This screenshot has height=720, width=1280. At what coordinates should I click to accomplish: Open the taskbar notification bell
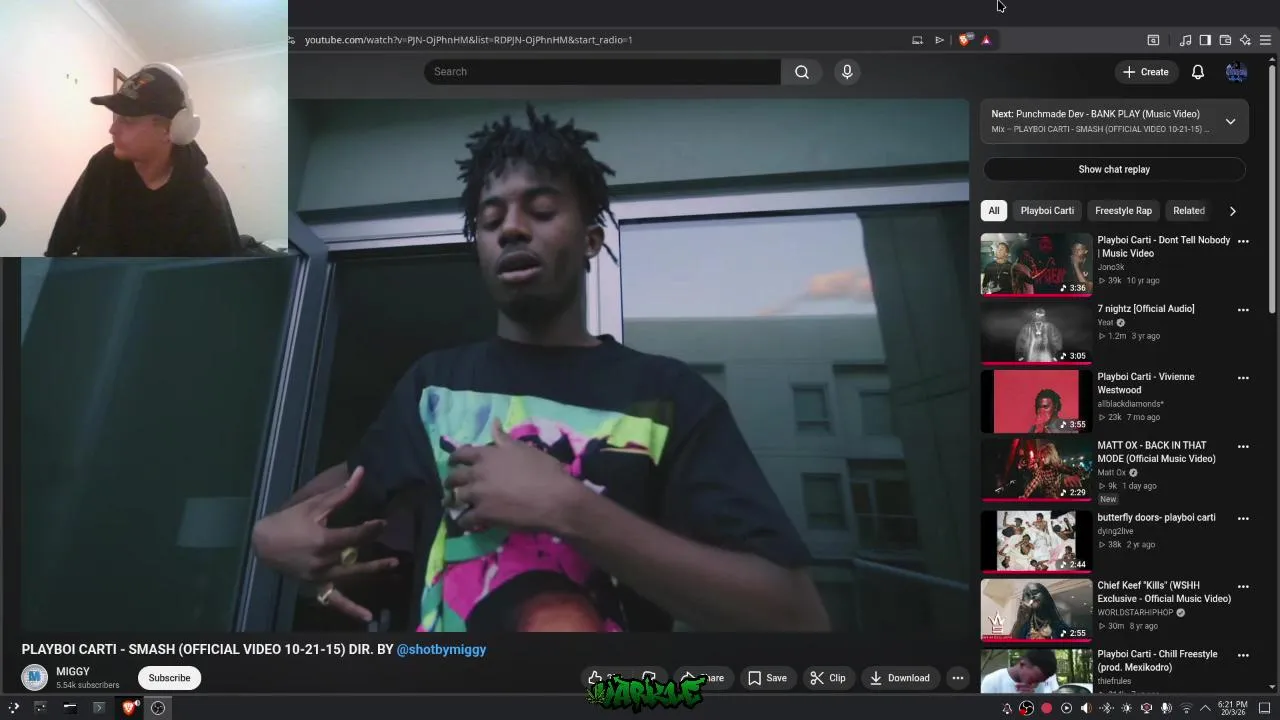point(1007,708)
